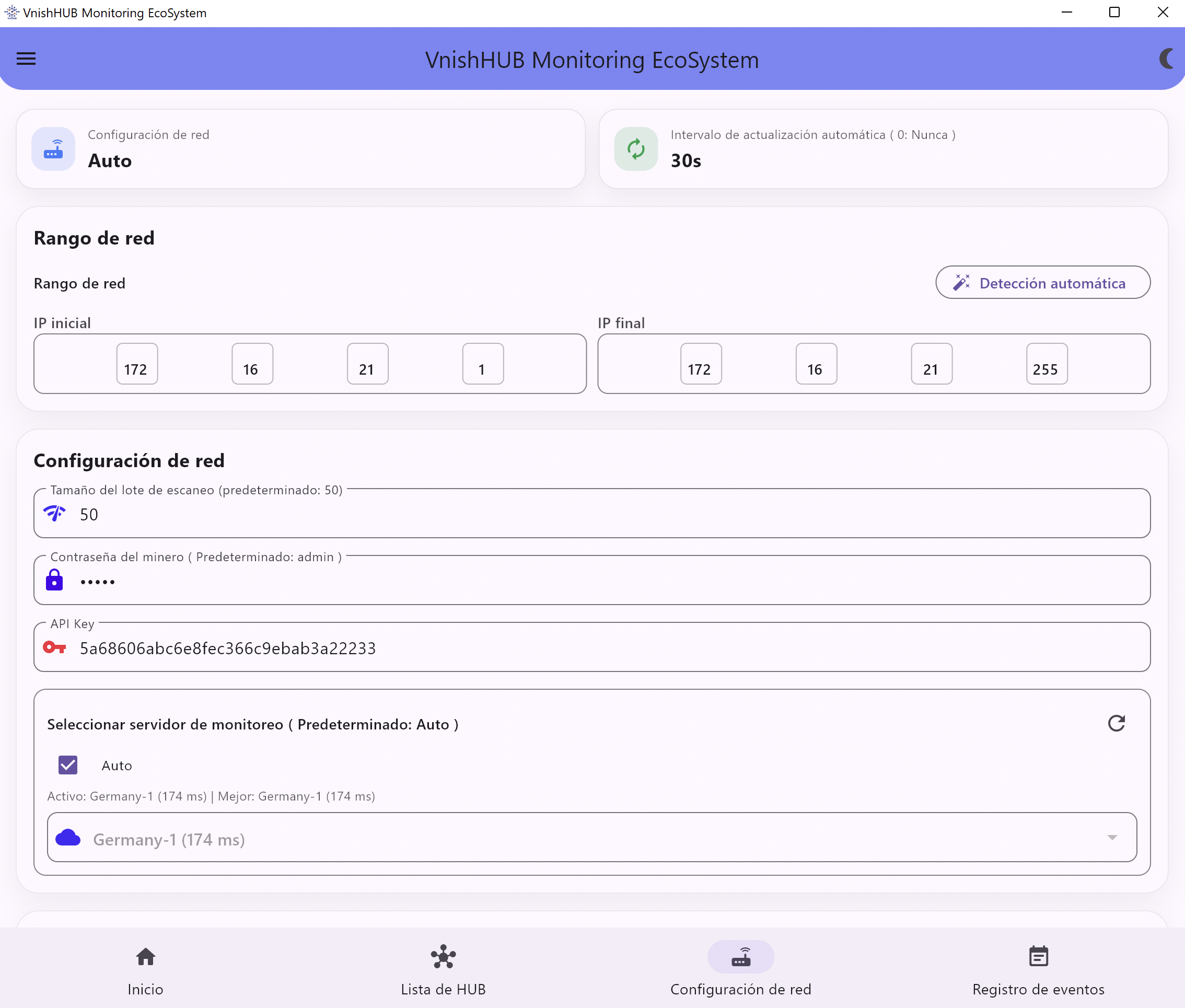
Task: Click the red key icon in API Key field
Action: [x=55, y=647]
